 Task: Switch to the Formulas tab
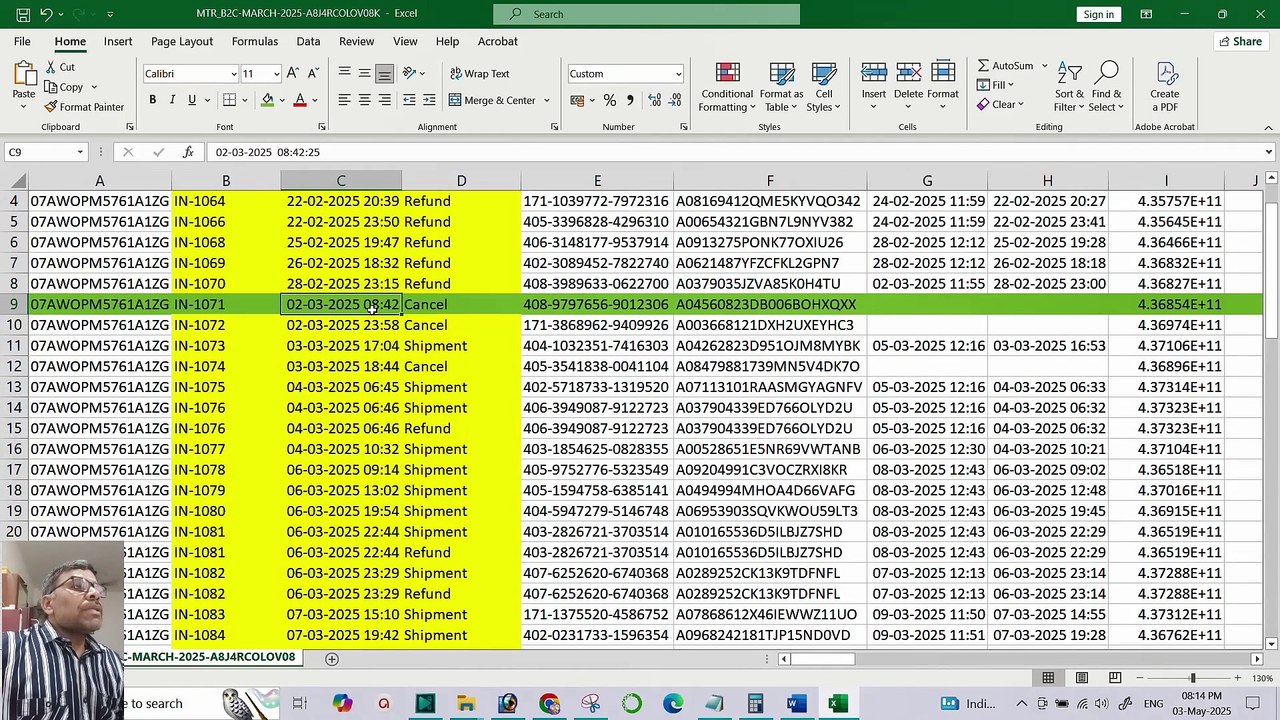coord(255,41)
